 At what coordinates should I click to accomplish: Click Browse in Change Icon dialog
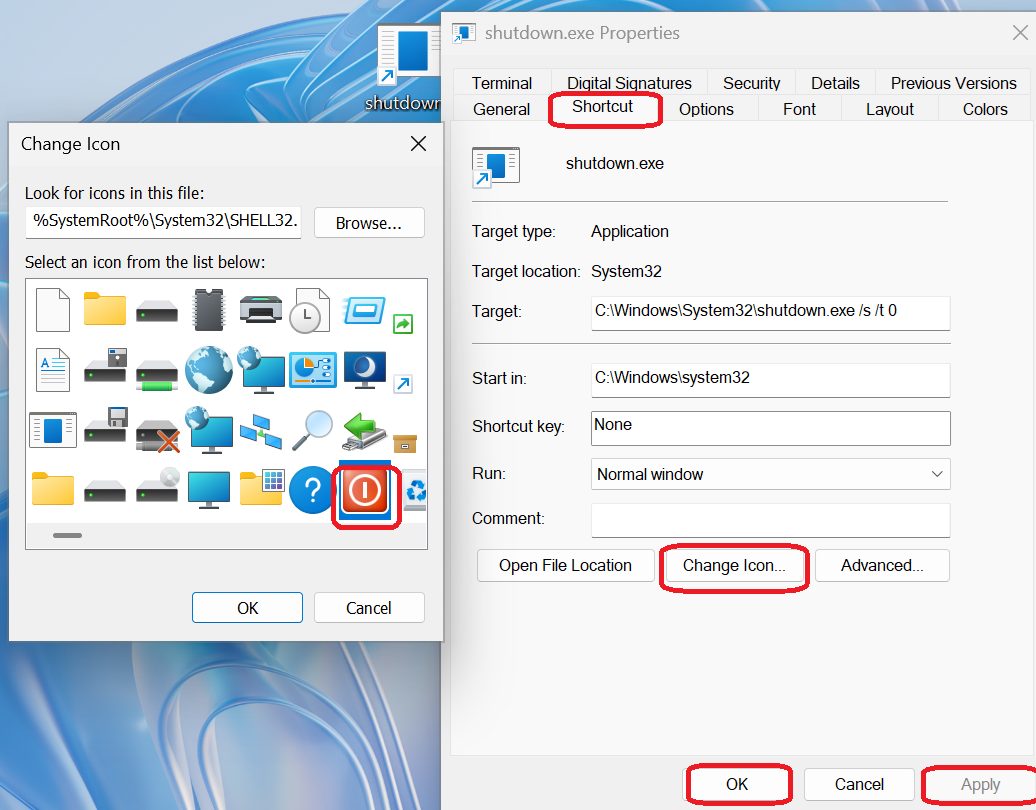pos(369,223)
